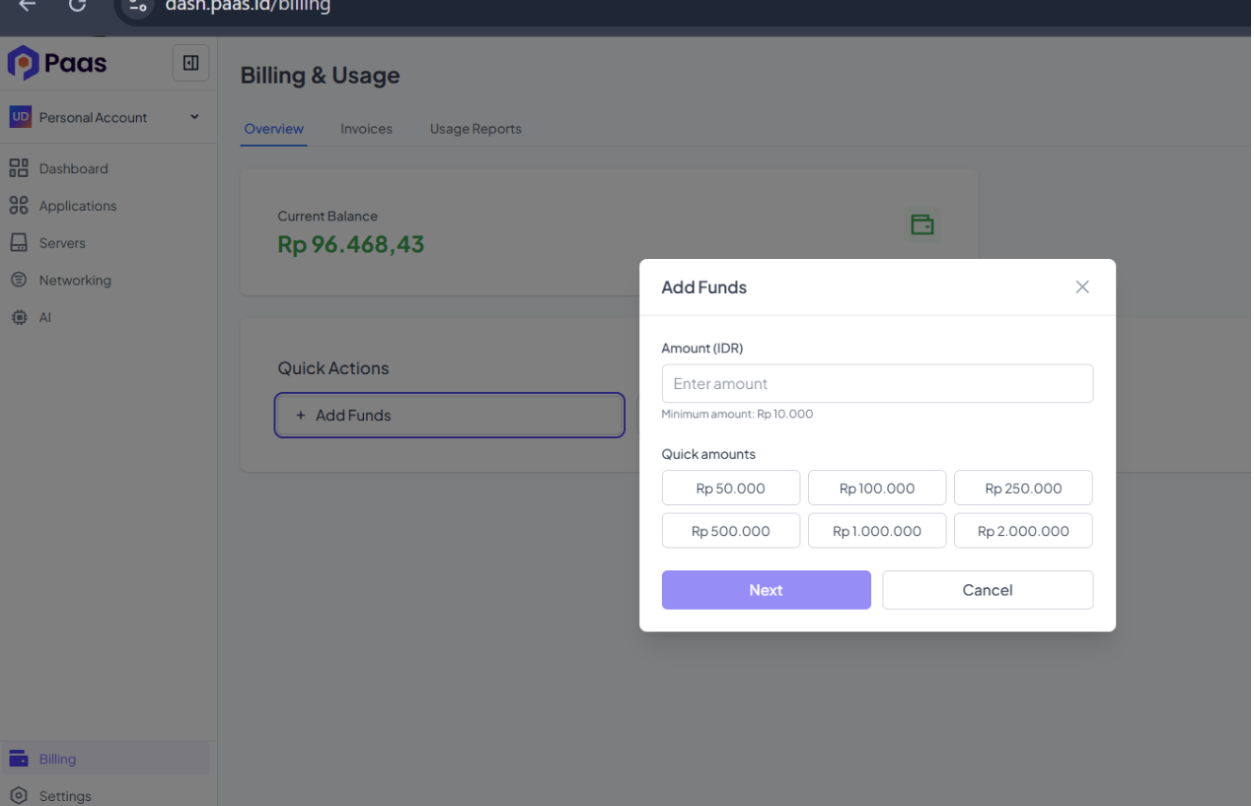Click the Billing wallet icon in sidebar
The height and width of the screenshot is (806, 1254).
pyautogui.click(x=18, y=759)
